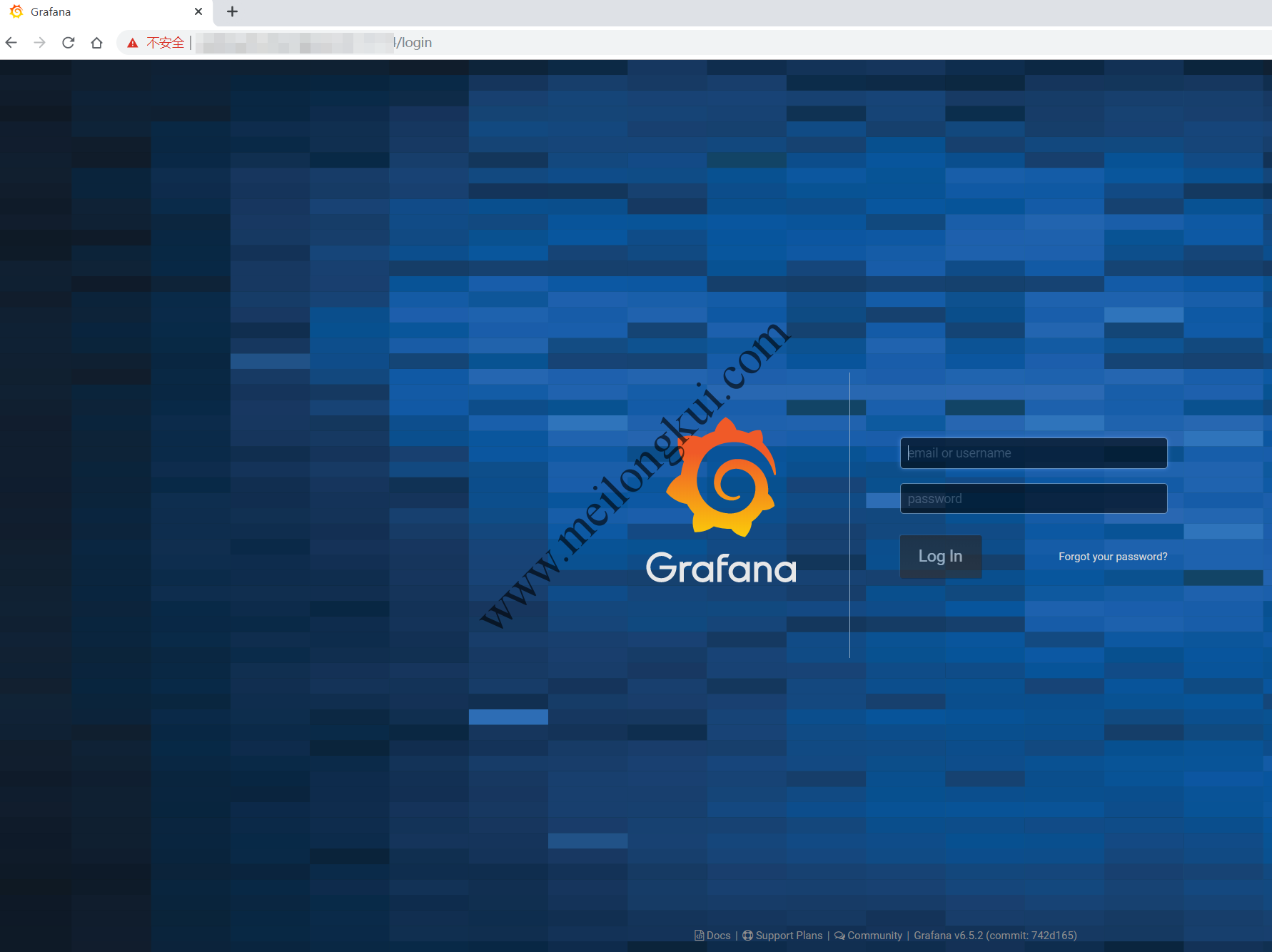The height and width of the screenshot is (952, 1272).
Task: Click the Grafana wordmark text
Action: pos(721,568)
